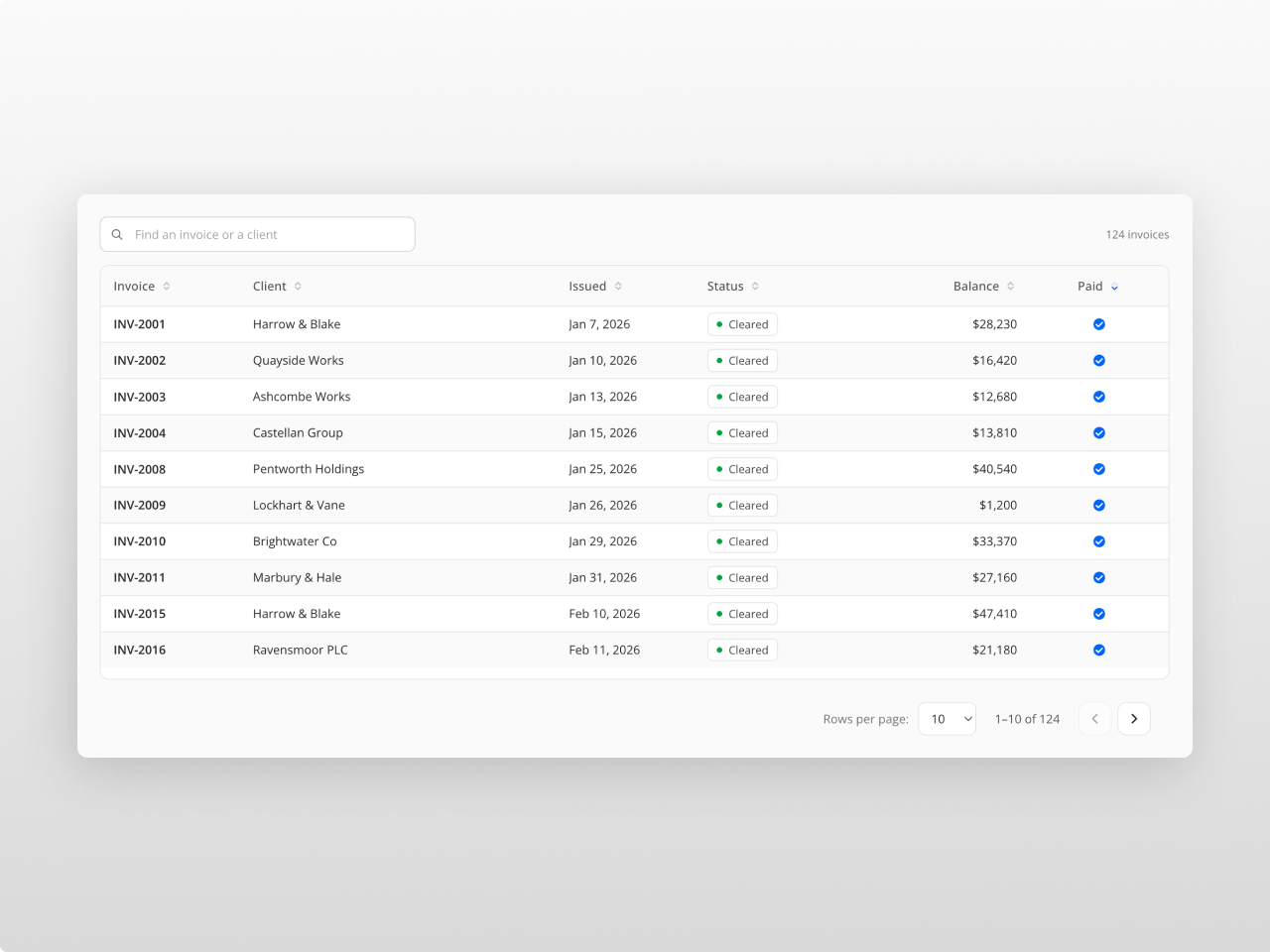The height and width of the screenshot is (952, 1270).
Task: Click the paid checkmark for INV-2011
Action: tap(1099, 578)
